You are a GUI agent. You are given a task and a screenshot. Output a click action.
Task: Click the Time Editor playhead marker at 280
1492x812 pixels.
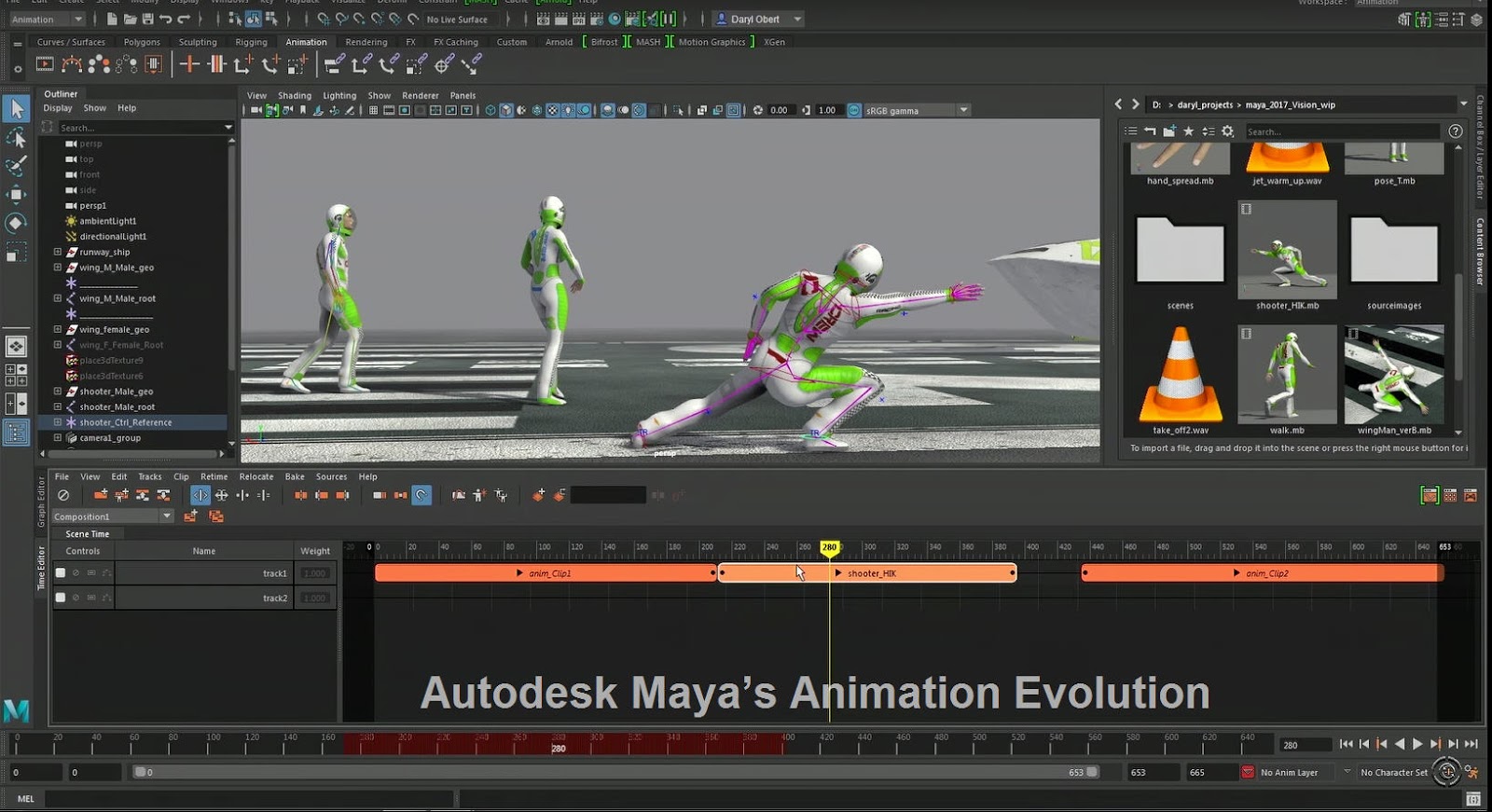point(829,547)
